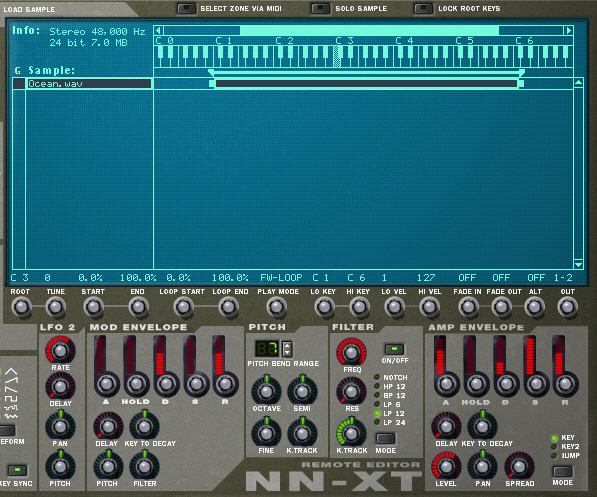Click the sample START knob

coord(94,307)
